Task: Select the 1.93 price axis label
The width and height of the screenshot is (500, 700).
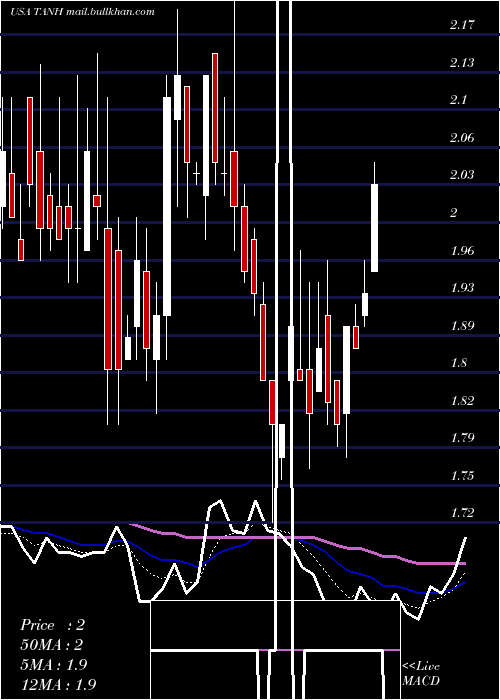Action: point(461,287)
